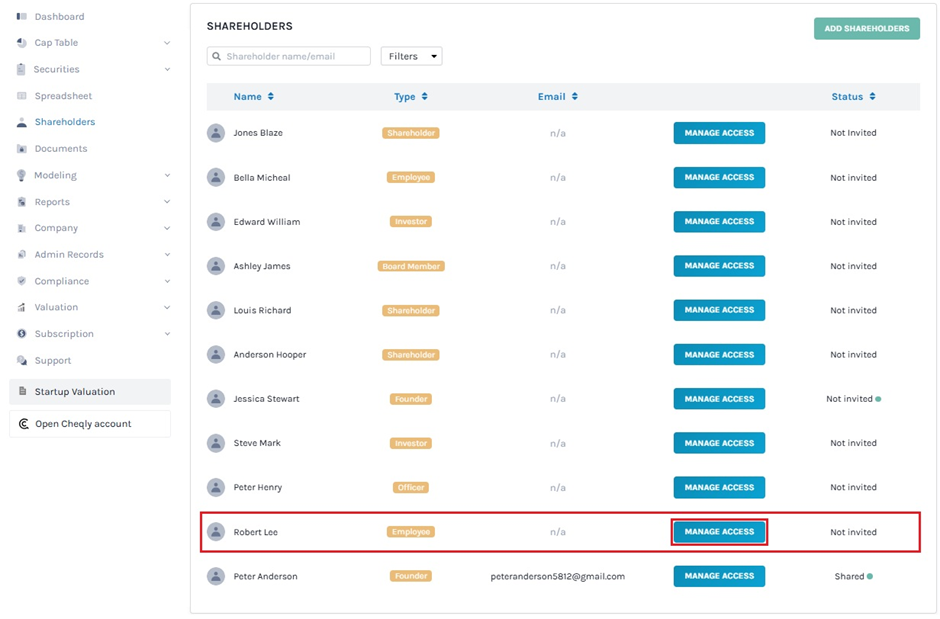
Task: Expand the Valuation submenu arrow
Action: 167,308
